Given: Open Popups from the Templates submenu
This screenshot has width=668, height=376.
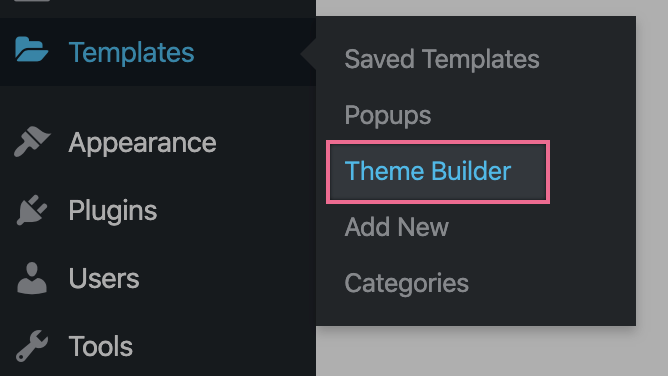Looking at the screenshot, I should 388,115.
